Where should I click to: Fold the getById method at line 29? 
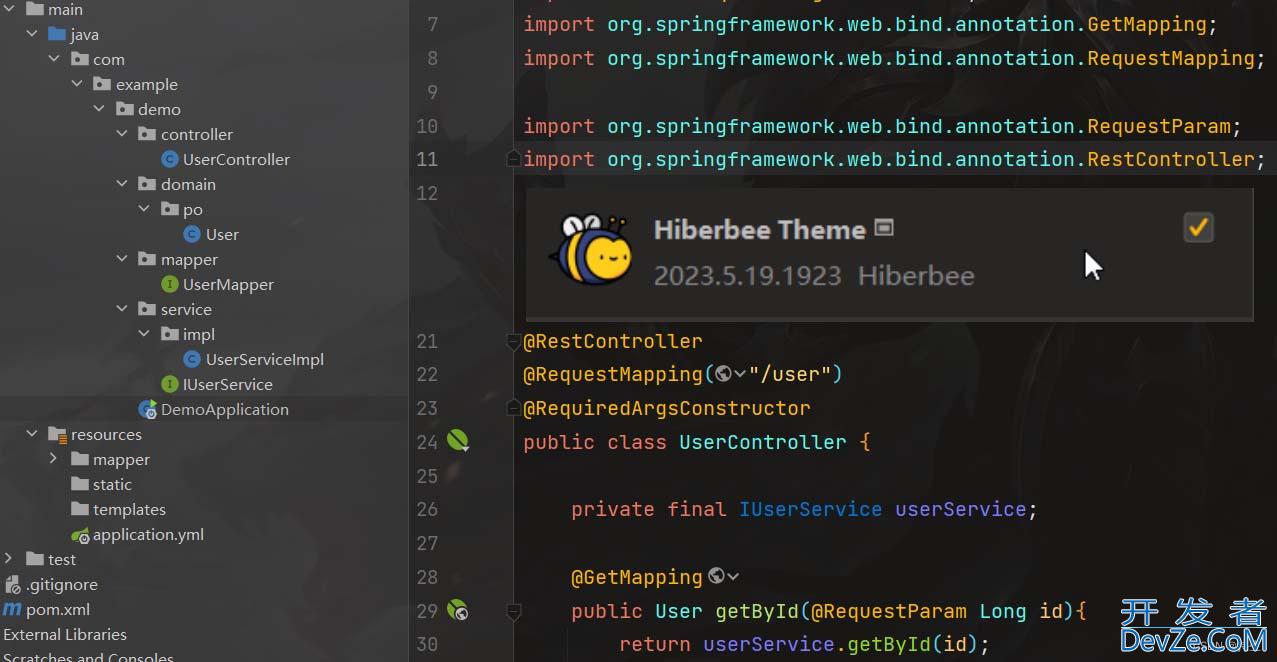coord(513,610)
